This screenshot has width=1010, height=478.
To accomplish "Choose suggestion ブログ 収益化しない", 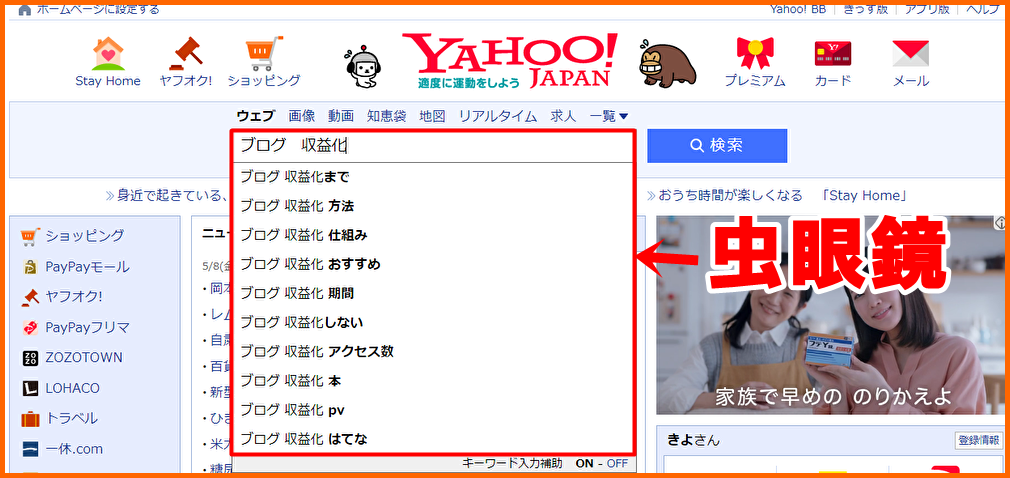I will tap(433, 323).
